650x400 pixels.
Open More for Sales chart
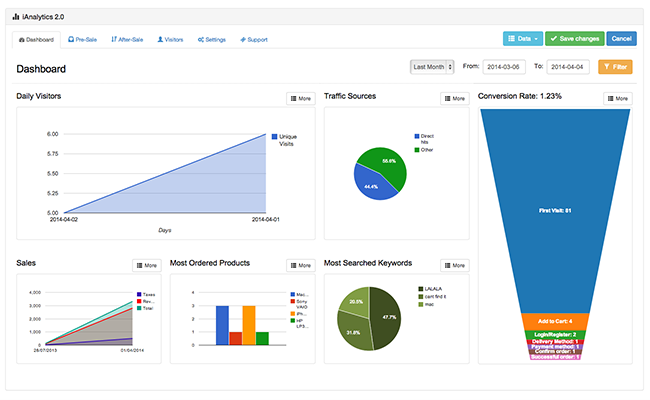(147, 265)
